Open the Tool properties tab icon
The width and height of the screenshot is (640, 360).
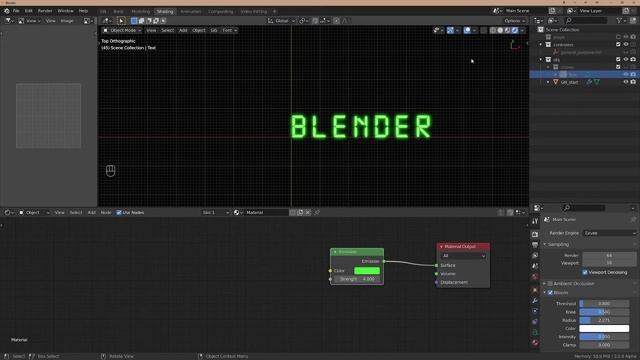[535, 221]
